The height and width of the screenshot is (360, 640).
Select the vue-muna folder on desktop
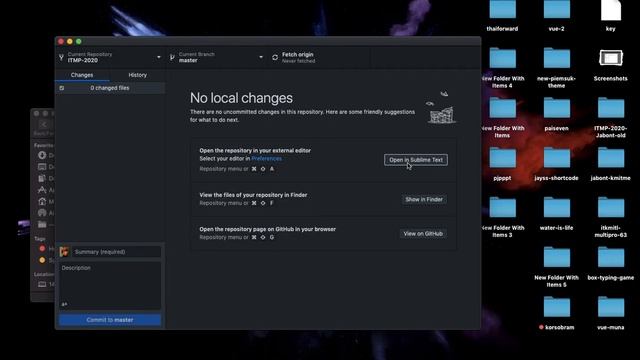(x=611, y=313)
